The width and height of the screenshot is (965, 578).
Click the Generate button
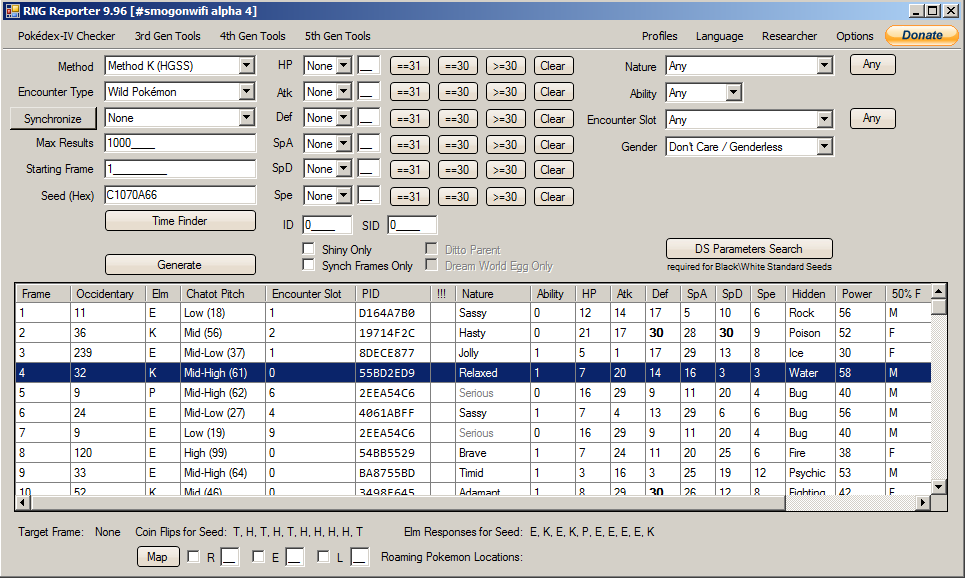click(180, 265)
